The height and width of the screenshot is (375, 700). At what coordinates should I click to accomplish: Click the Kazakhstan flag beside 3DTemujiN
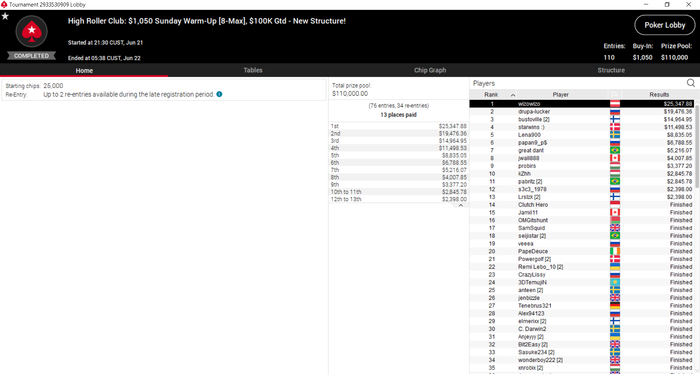pyautogui.click(x=615, y=282)
